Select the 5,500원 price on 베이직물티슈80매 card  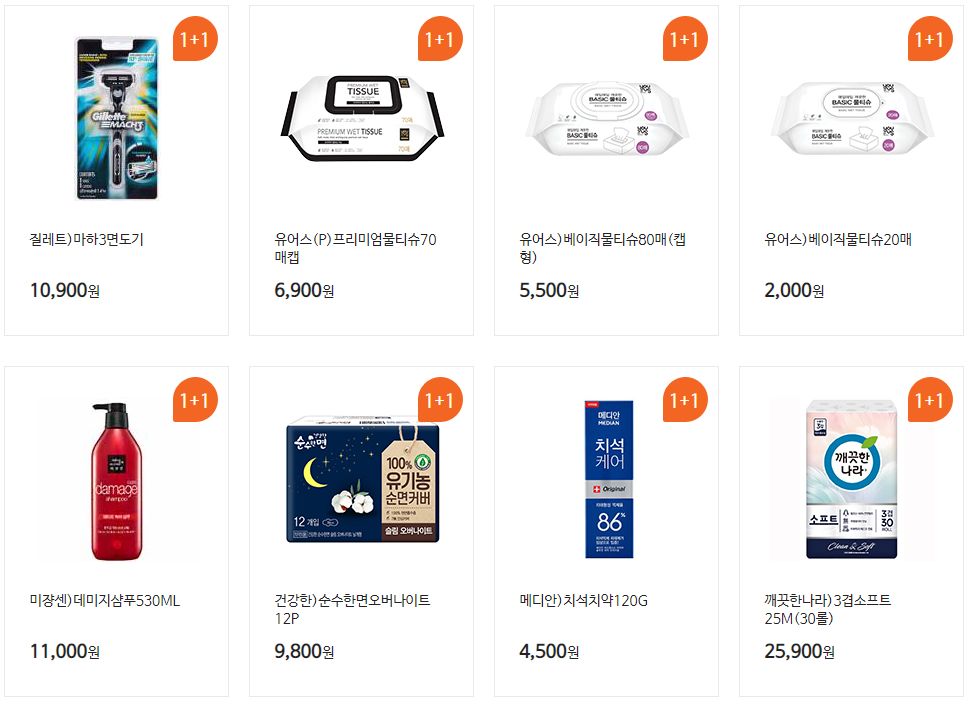(x=549, y=290)
